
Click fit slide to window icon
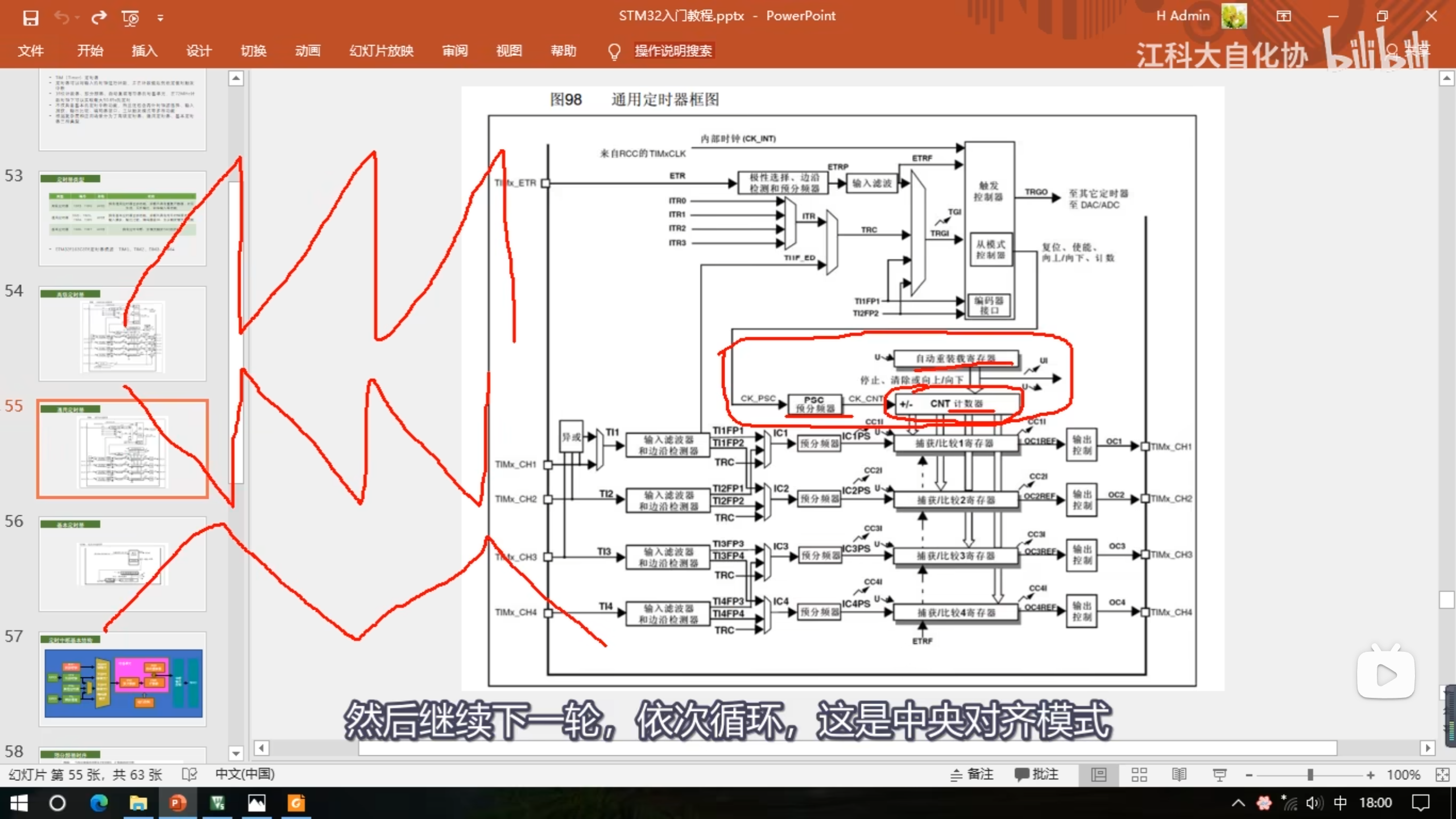[1442, 775]
